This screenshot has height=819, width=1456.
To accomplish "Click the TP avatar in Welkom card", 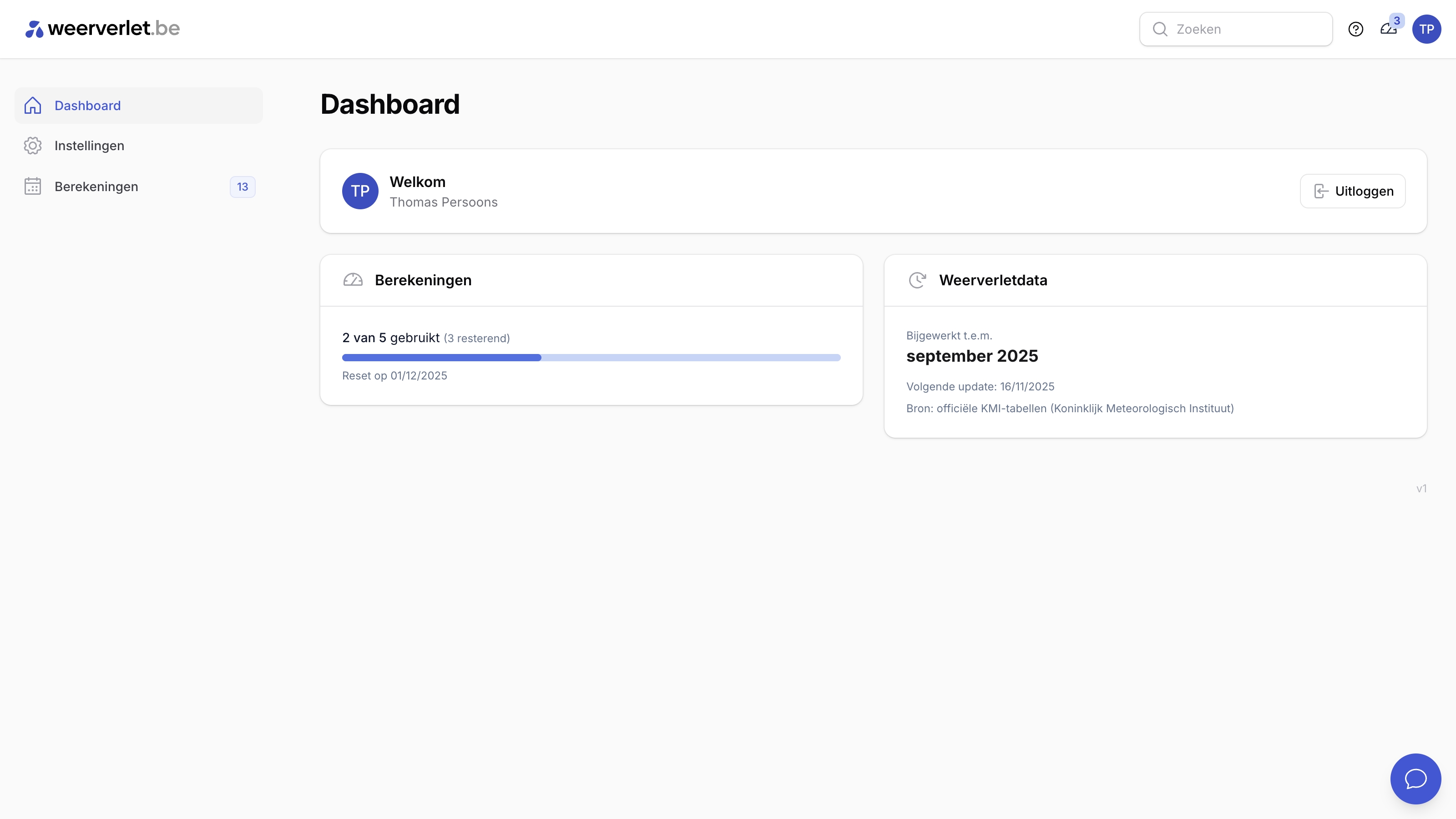I will pos(360,191).
